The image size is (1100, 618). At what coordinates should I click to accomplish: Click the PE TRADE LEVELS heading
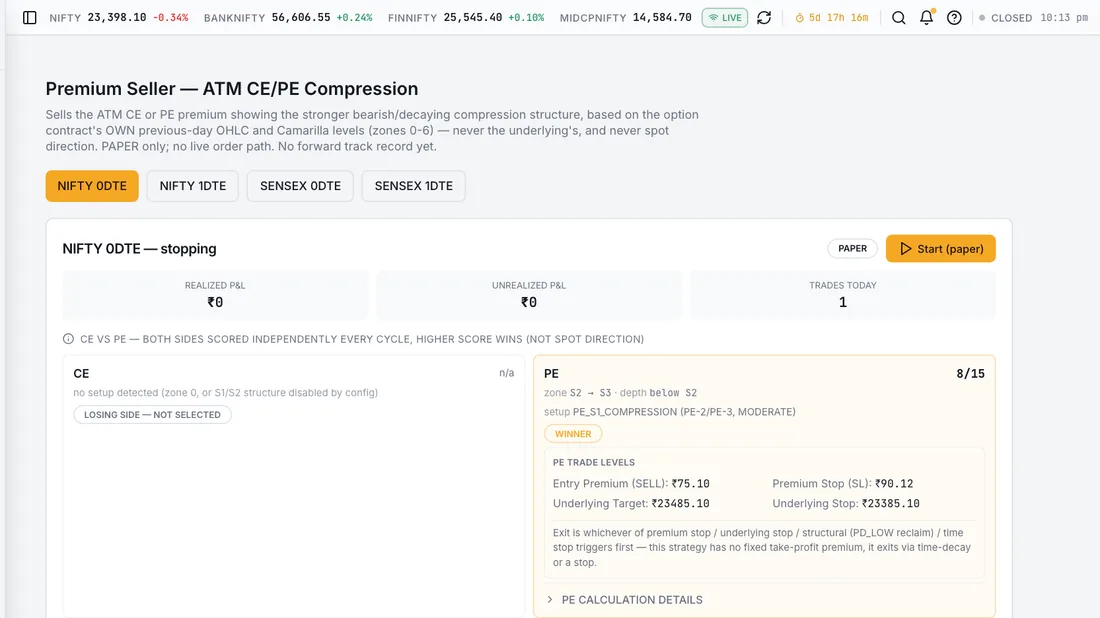click(593, 462)
